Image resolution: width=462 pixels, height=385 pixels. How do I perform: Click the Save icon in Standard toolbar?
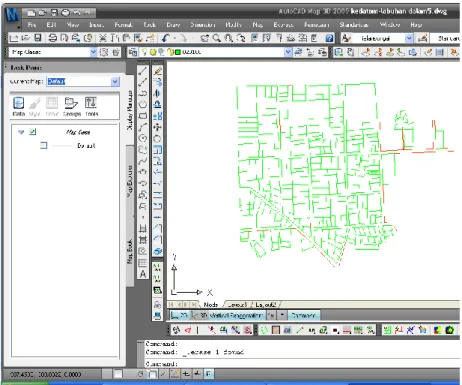[38, 38]
